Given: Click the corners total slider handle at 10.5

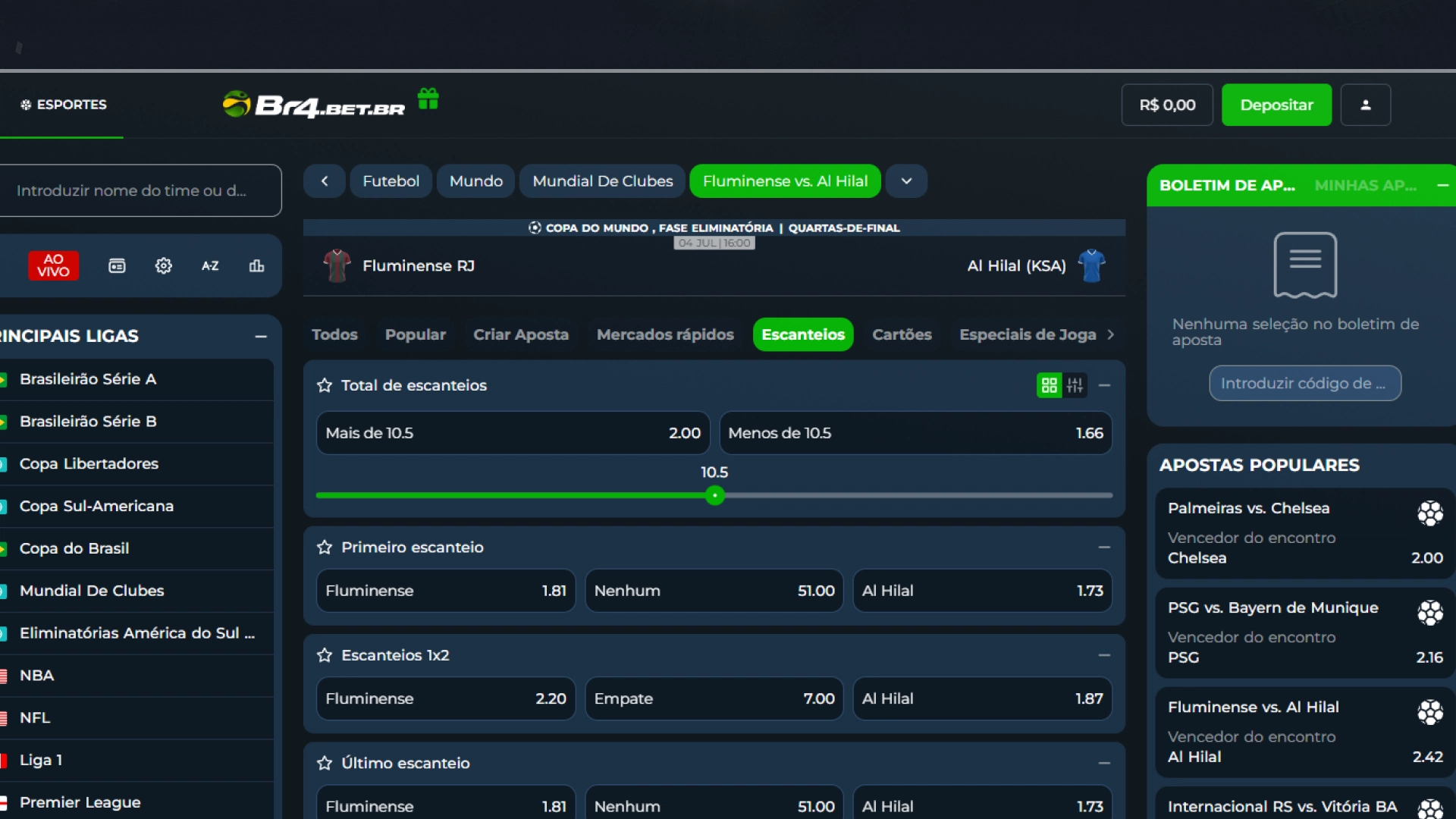Looking at the screenshot, I should click(714, 496).
